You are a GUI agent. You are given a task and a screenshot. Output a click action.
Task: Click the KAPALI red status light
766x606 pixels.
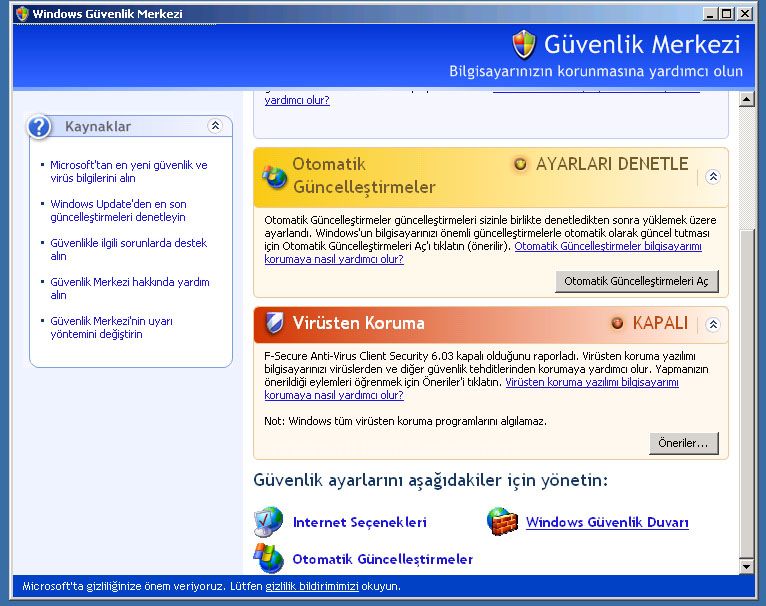coord(617,323)
